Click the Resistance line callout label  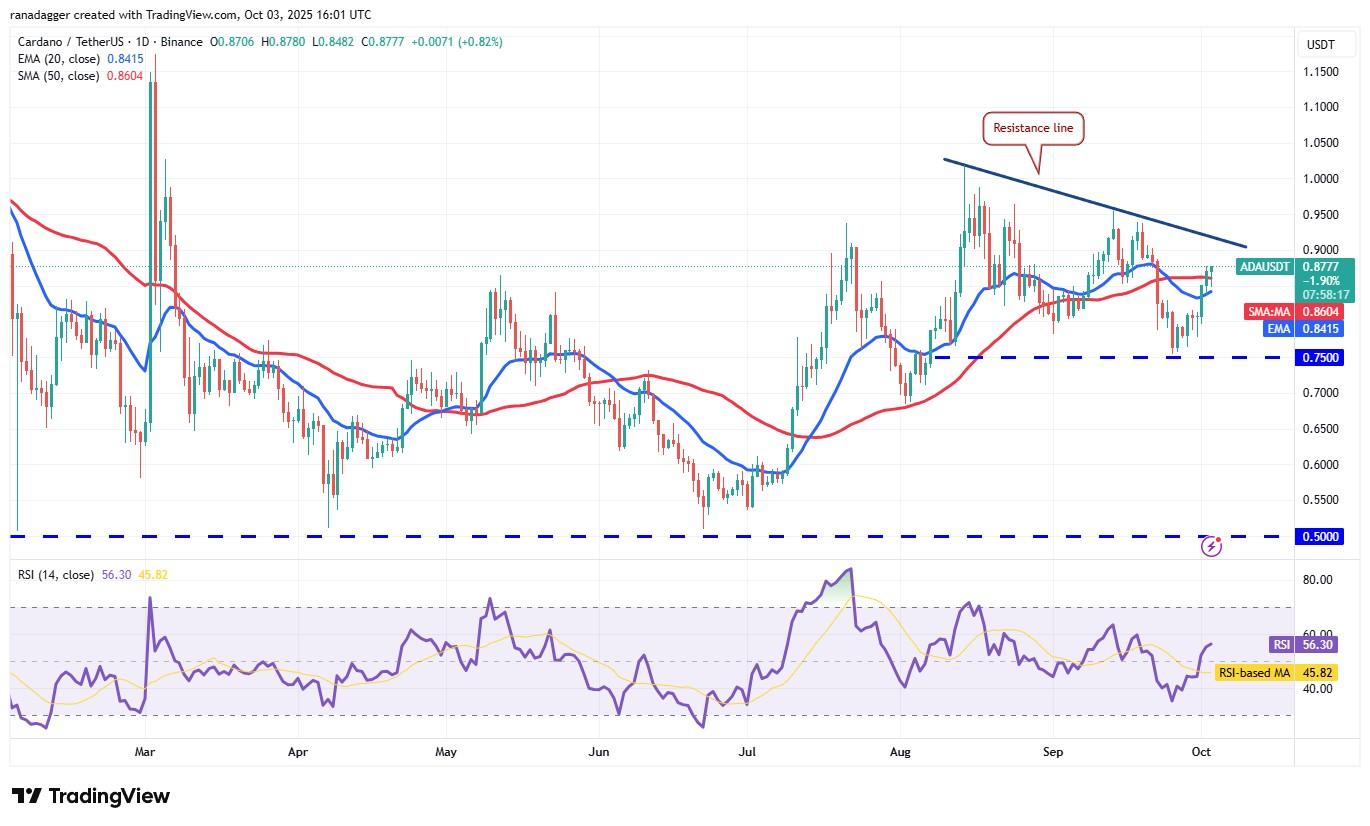(1034, 129)
